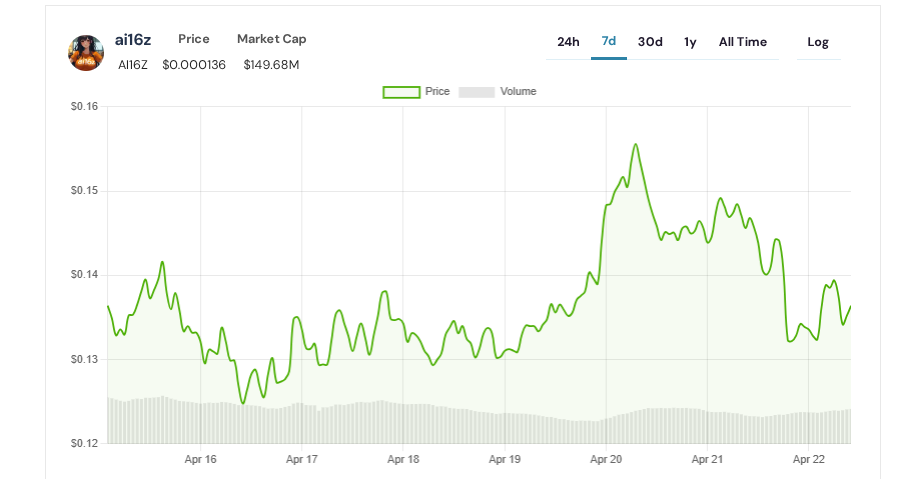916x479 pixels.
Task: Click the $0.12 y-axis label
Action: (x=85, y=443)
